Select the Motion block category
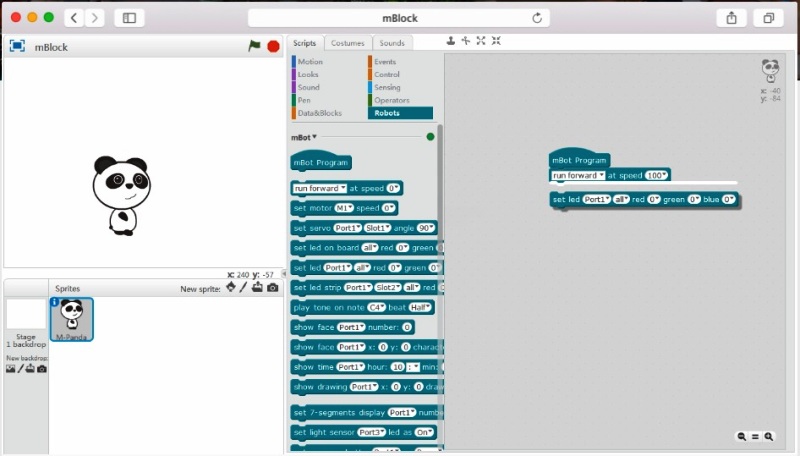Image resolution: width=800 pixels, height=456 pixels. [310, 62]
